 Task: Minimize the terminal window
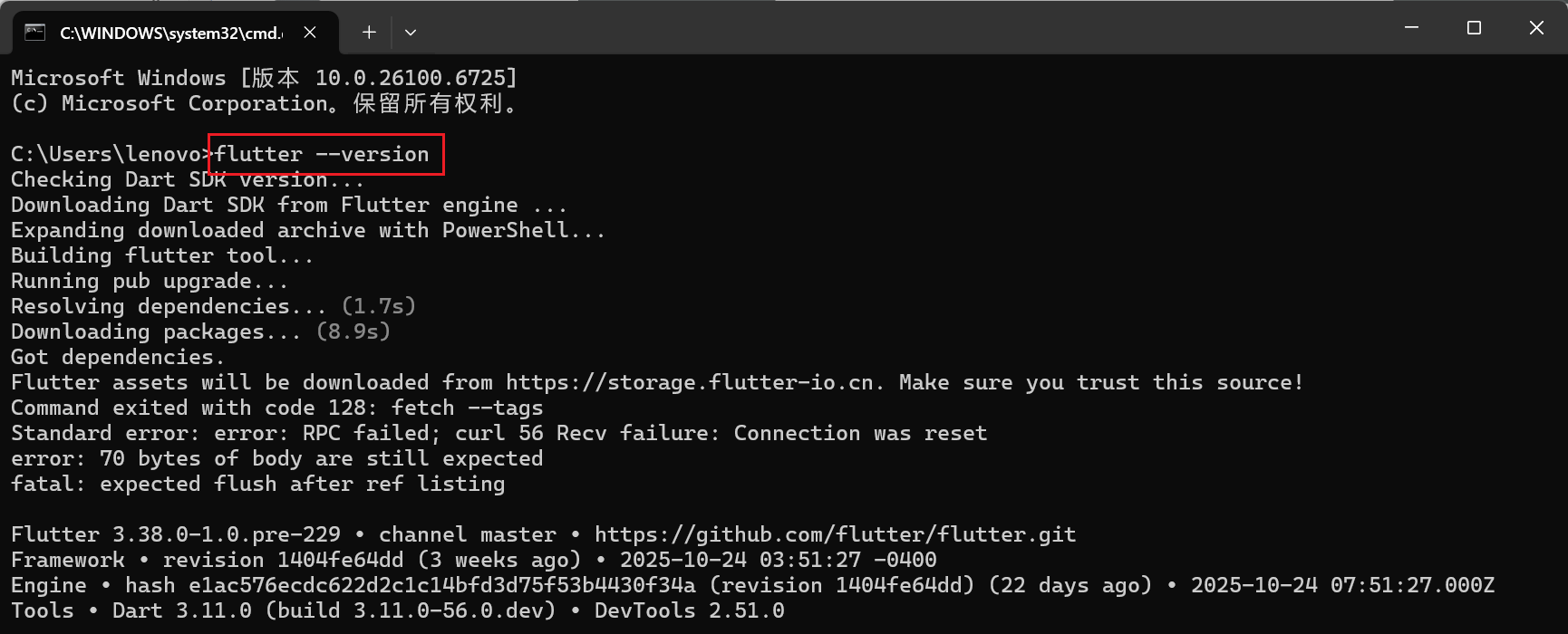click(x=1411, y=27)
